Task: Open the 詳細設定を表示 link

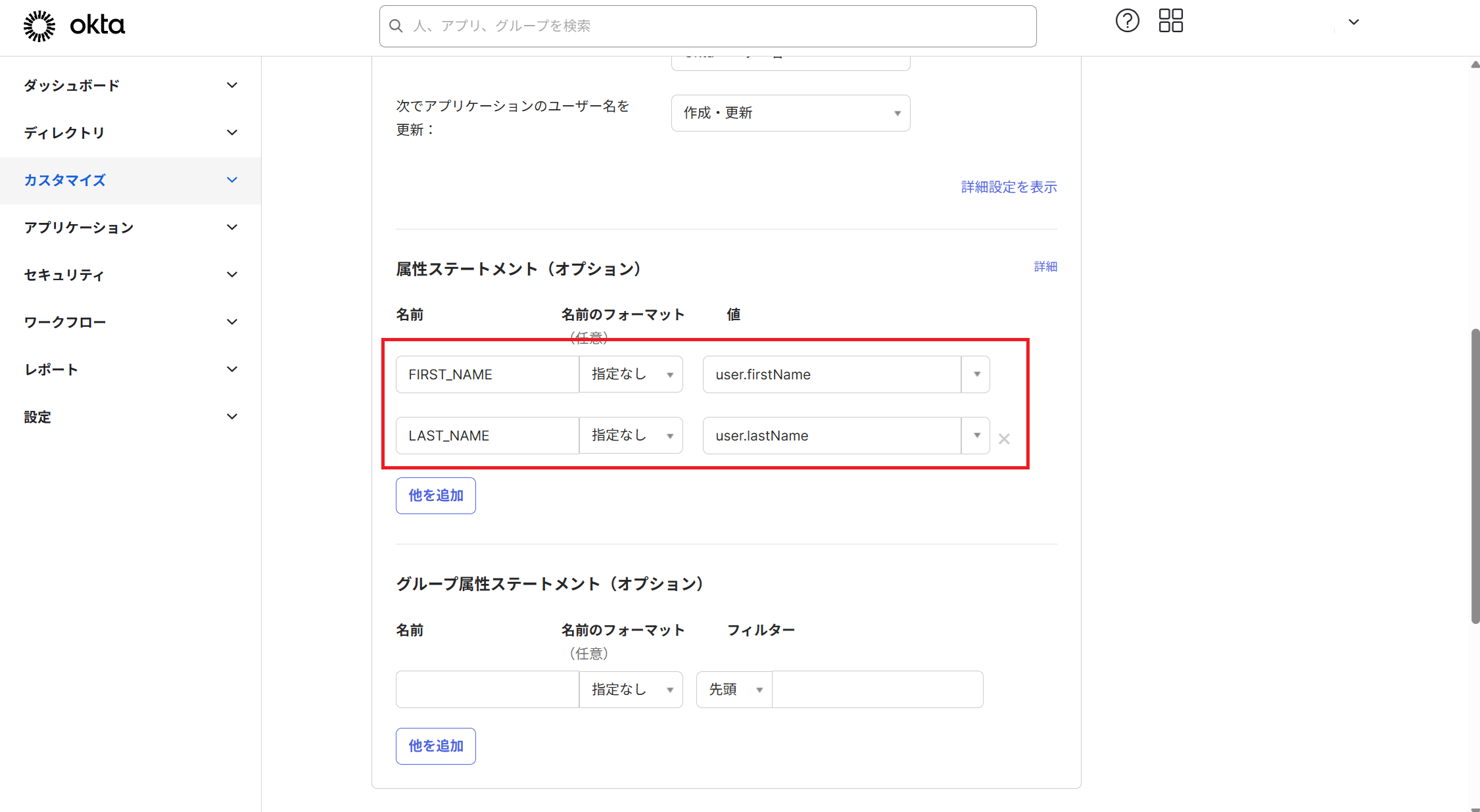Action: (1009, 187)
